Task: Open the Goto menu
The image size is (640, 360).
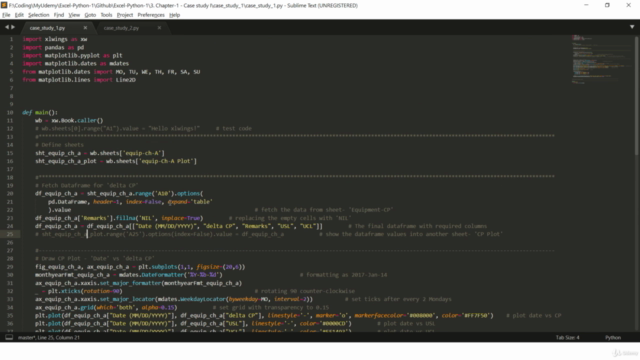Action: pos(90,15)
